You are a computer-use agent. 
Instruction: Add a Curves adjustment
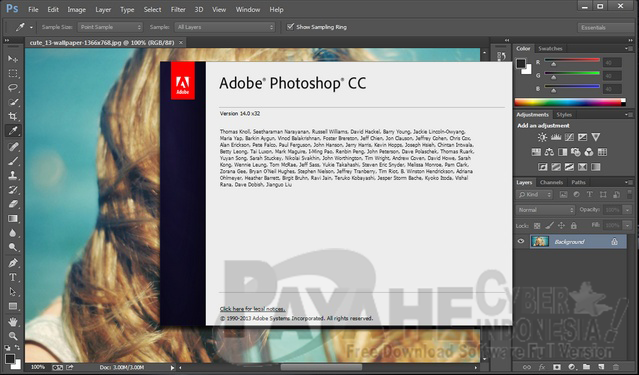pyautogui.click(x=569, y=137)
